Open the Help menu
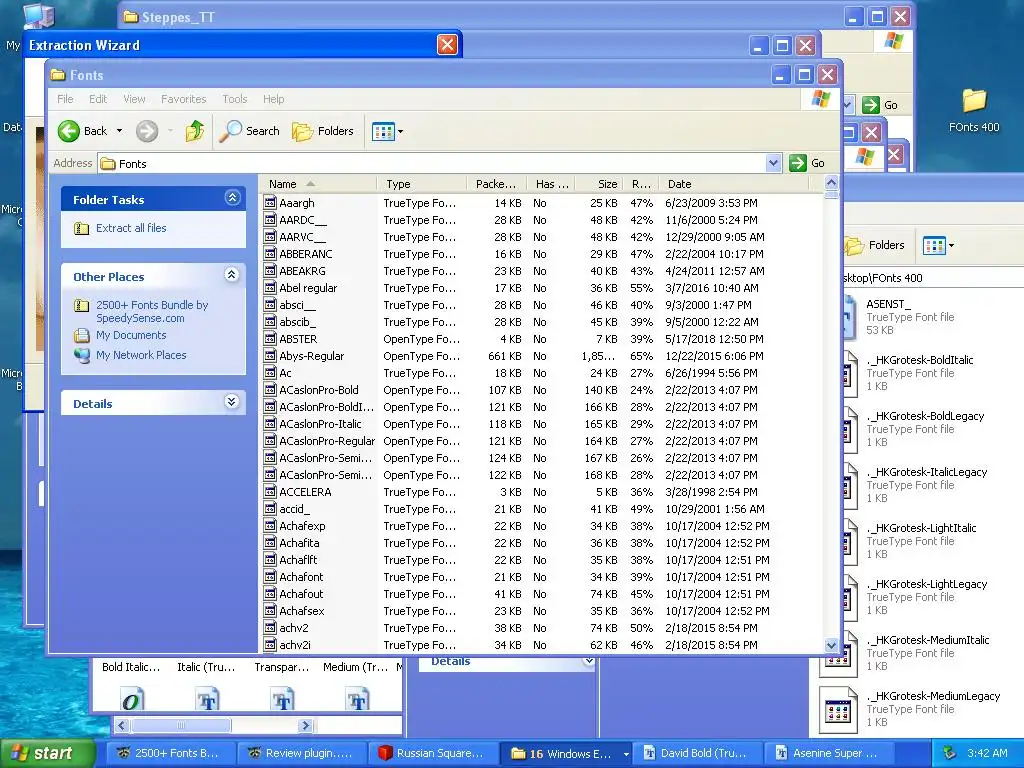Screen dimensions: 1024x768 coord(274,99)
